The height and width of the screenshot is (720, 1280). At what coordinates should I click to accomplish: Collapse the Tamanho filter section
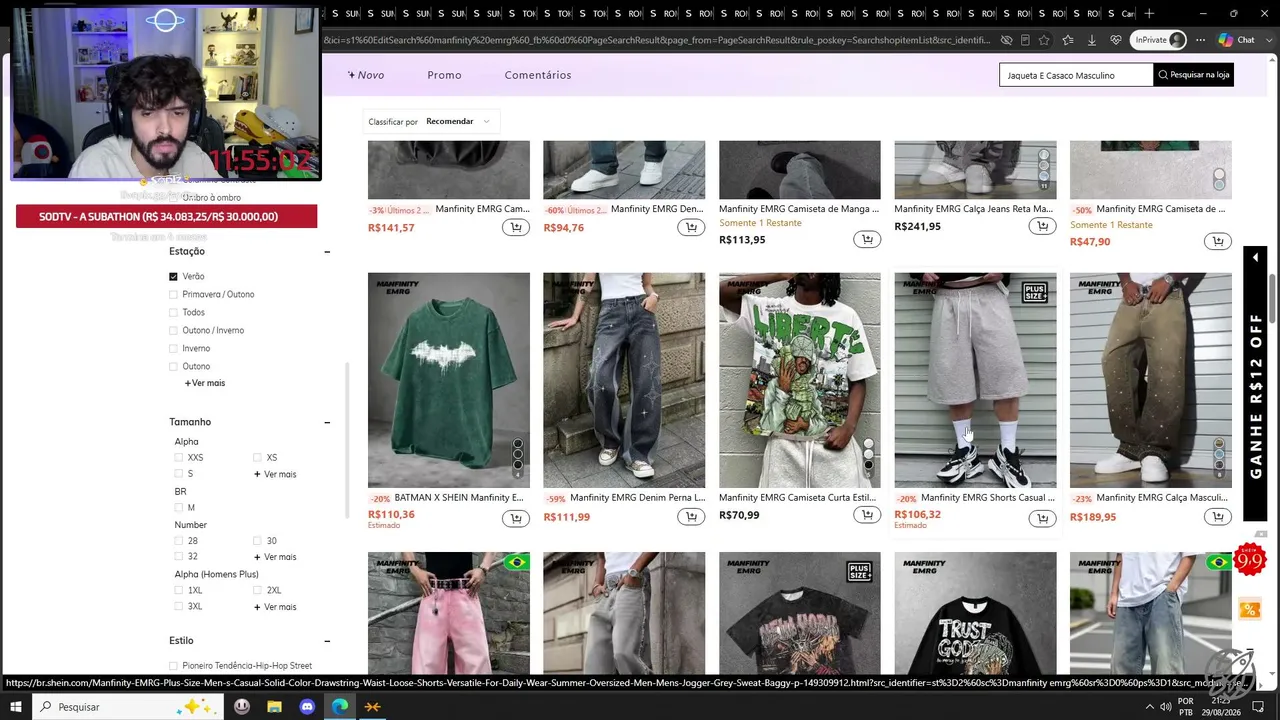(327, 423)
